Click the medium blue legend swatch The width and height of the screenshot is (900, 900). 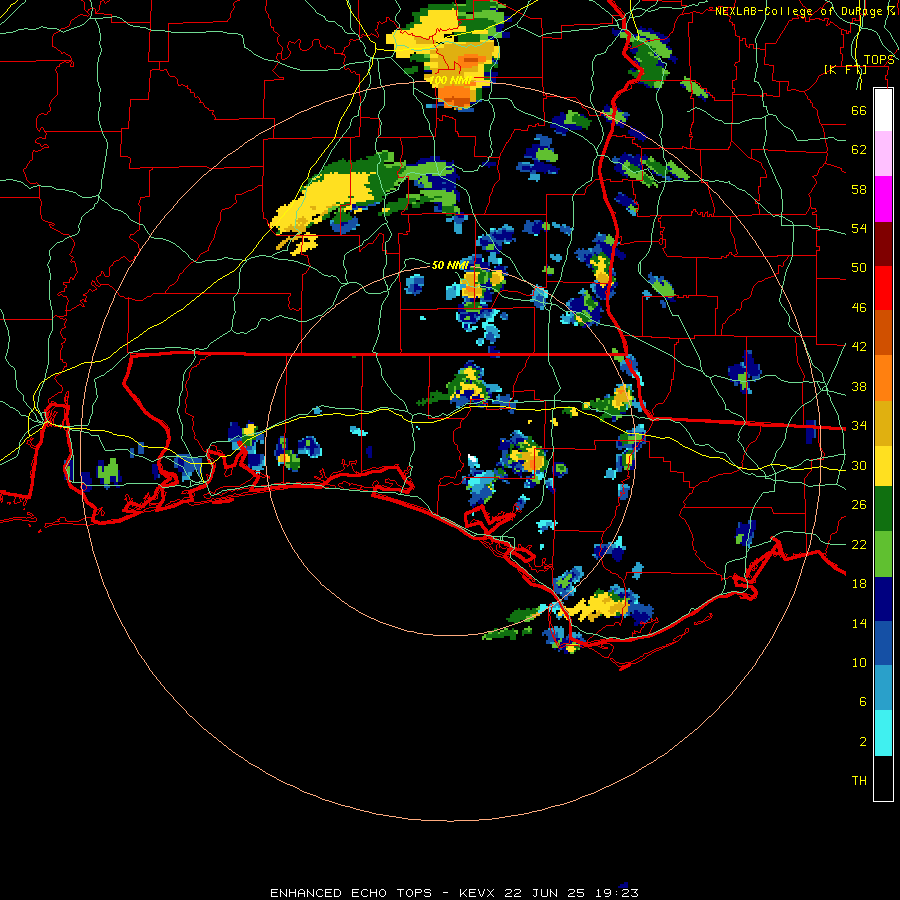[x=883, y=643]
